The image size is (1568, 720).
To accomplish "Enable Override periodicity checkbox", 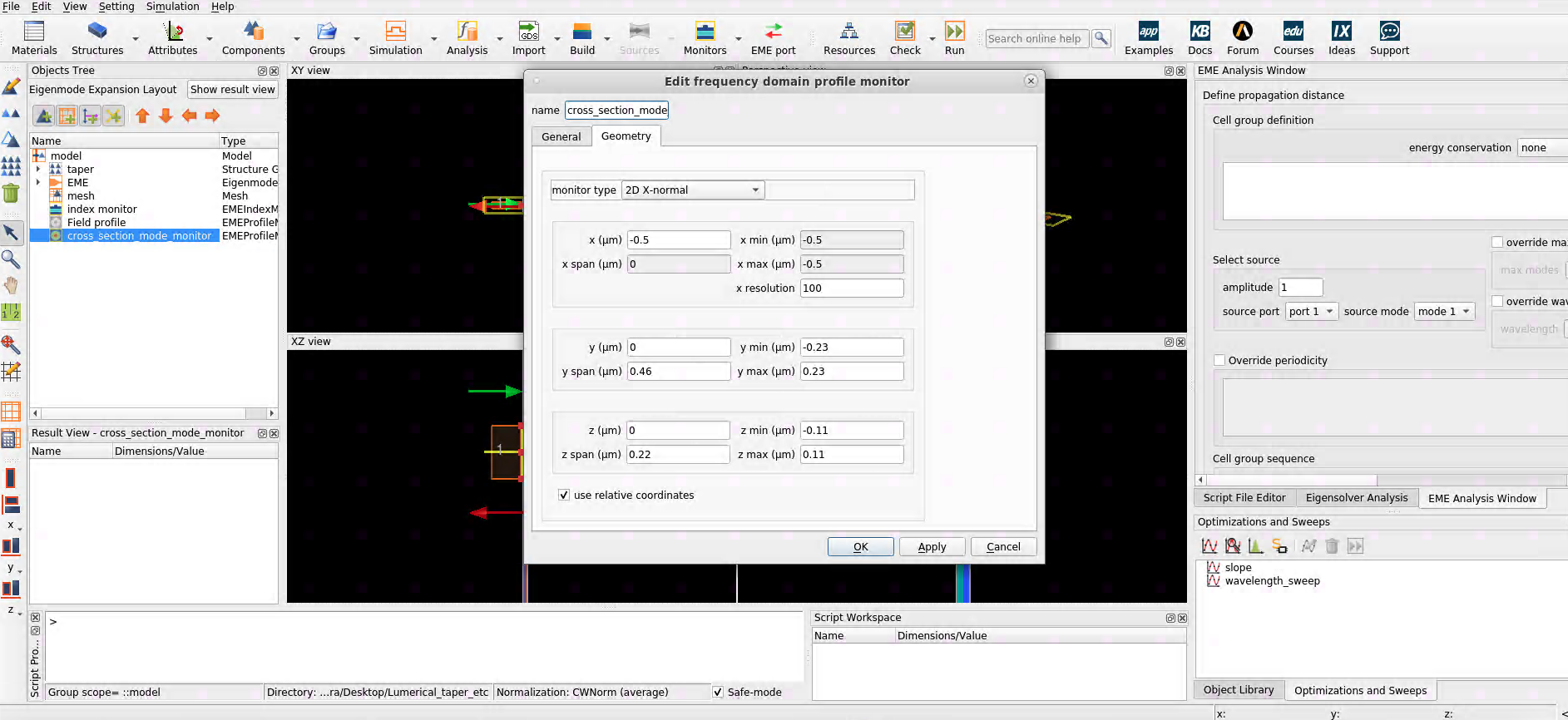I will (x=1219, y=360).
